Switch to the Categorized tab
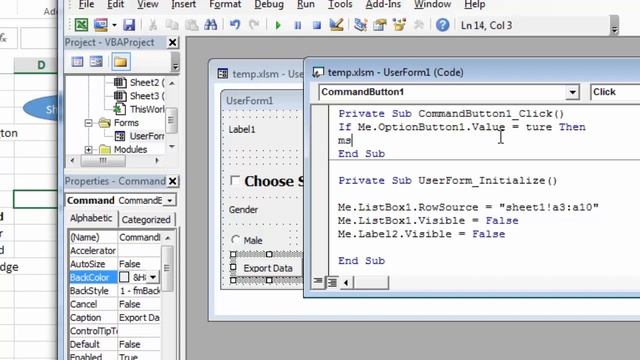Image resolution: width=640 pixels, height=360 pixels. point(146,220)
